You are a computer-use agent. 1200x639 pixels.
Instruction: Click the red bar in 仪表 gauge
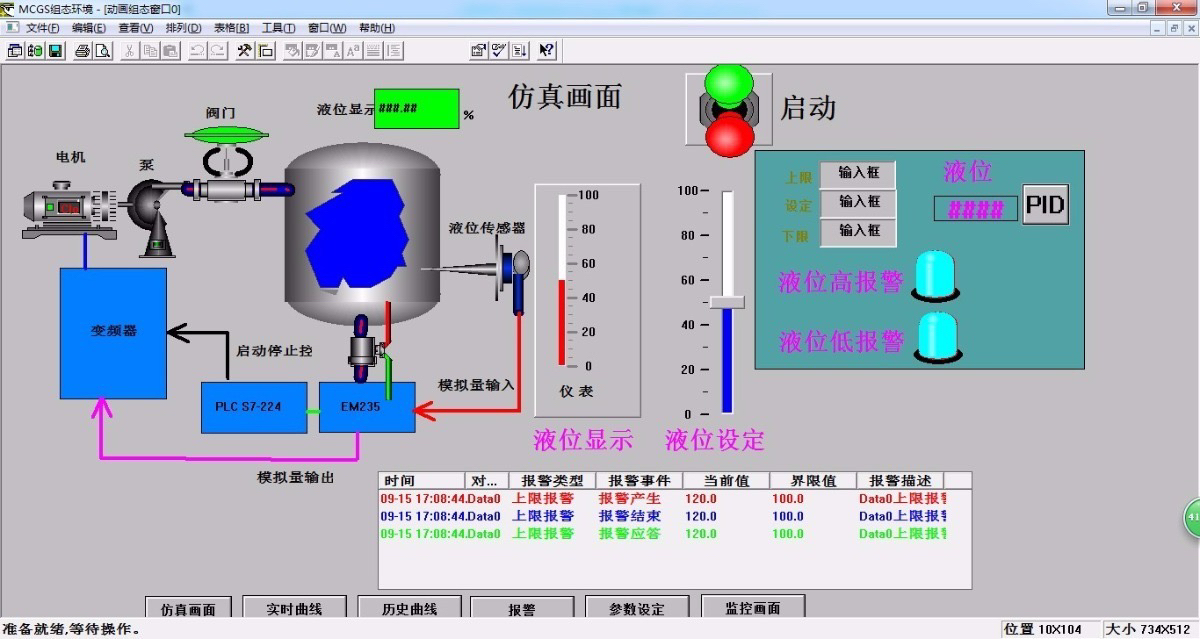coord(562,322)
